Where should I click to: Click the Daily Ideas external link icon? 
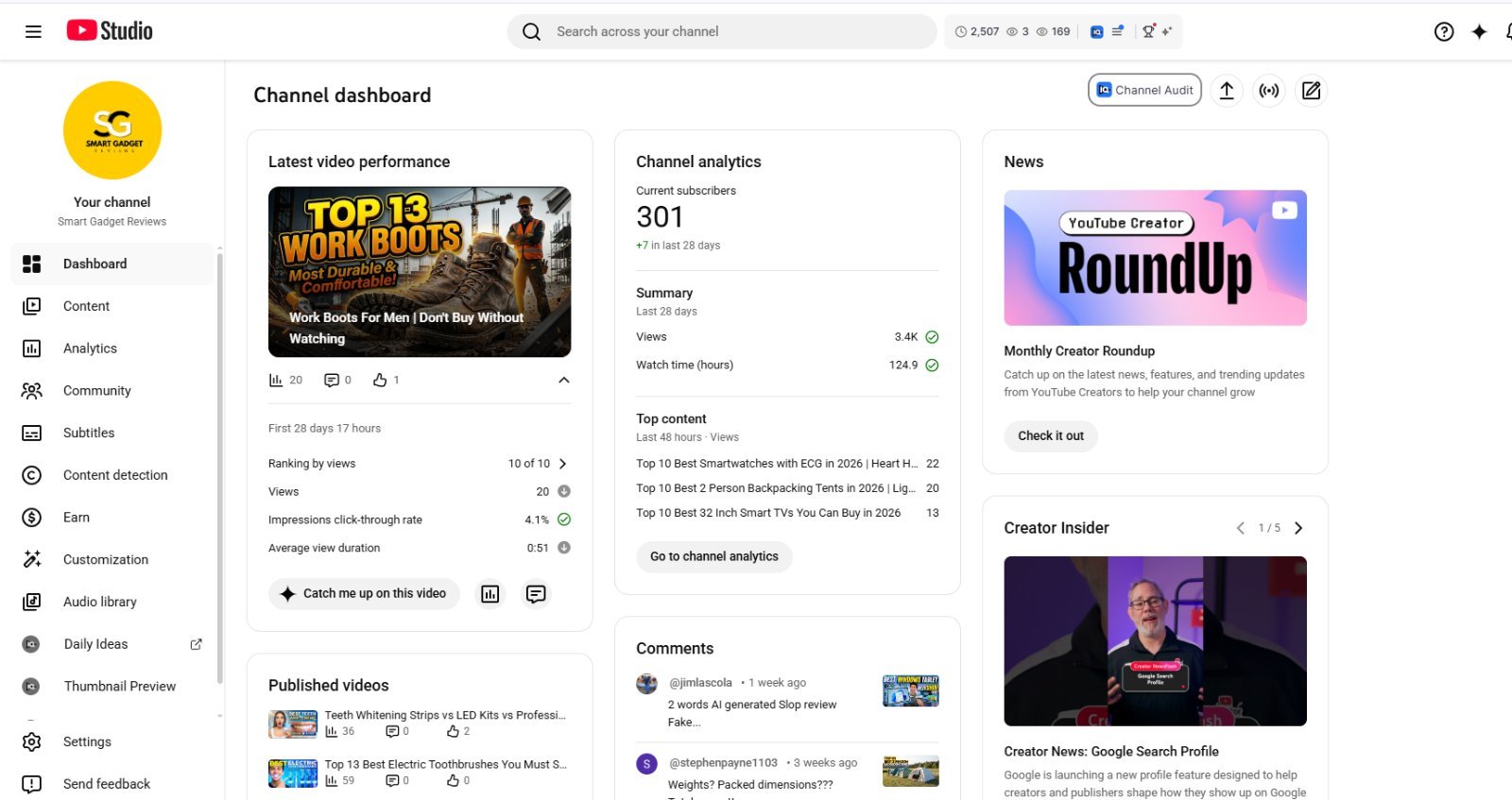196,644
